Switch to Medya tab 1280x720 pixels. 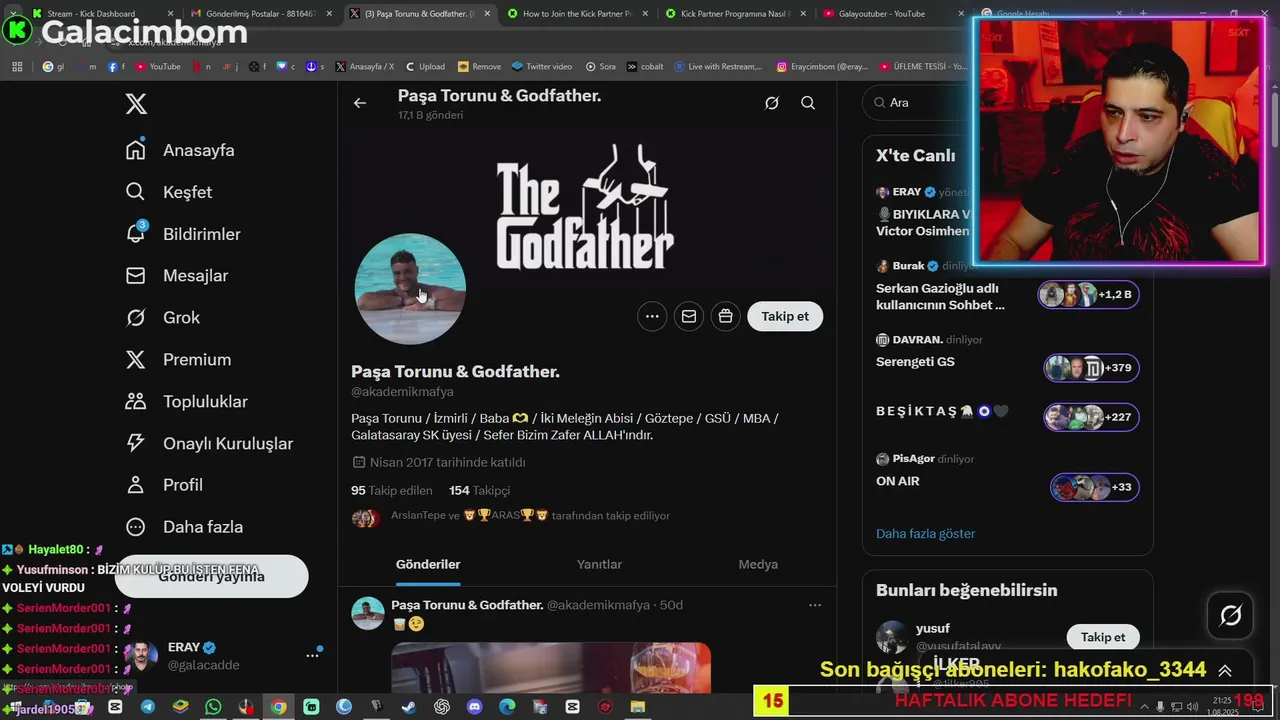758,564
